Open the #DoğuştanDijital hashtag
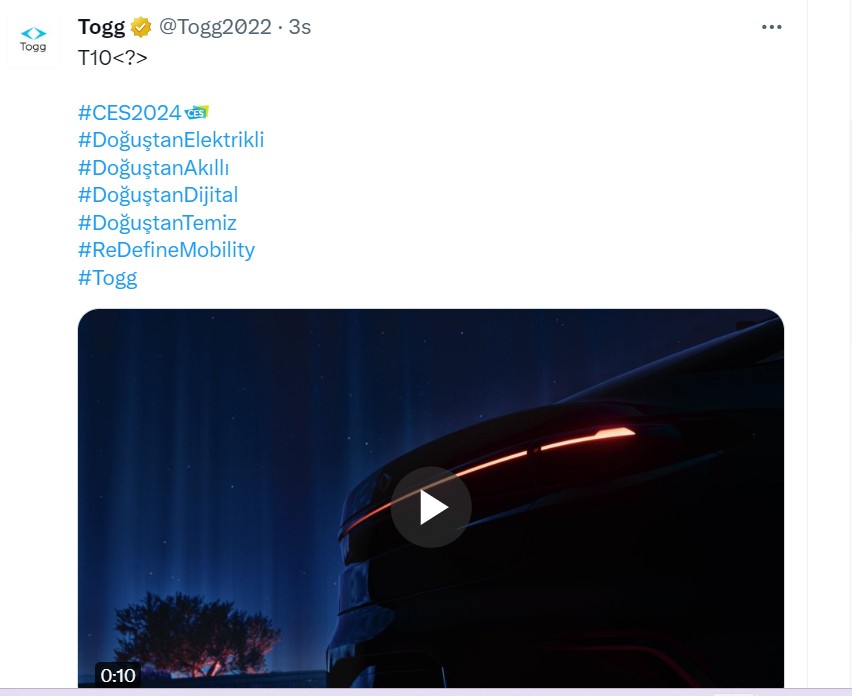The width and height of the screenshot is (852, 696). (157, 195)
